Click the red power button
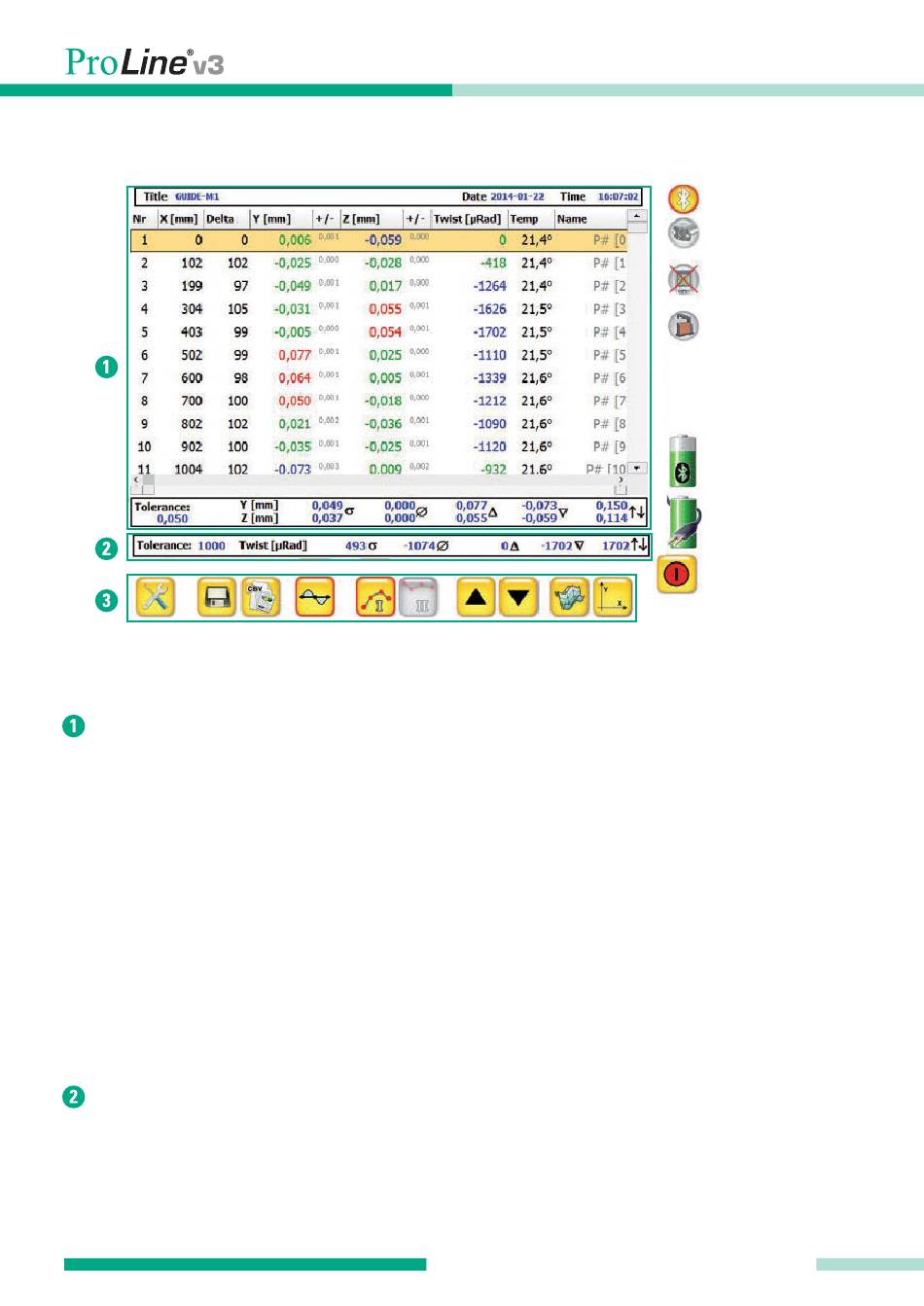 click(x=676, y=575)
